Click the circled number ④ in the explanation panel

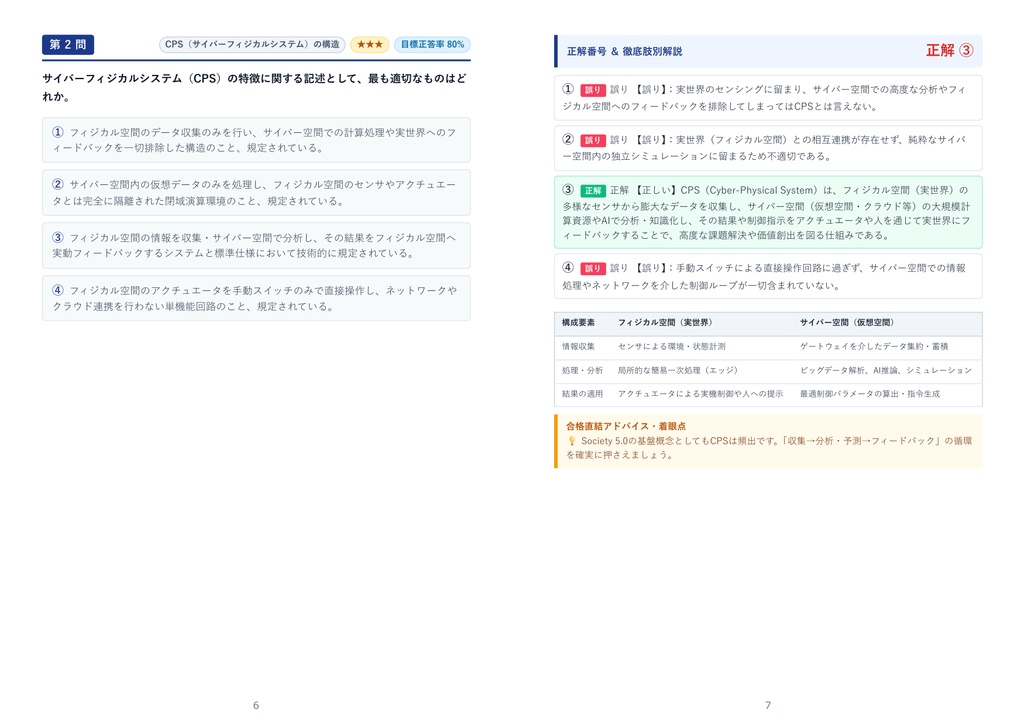pyautogui.click(x=568, y=268)
